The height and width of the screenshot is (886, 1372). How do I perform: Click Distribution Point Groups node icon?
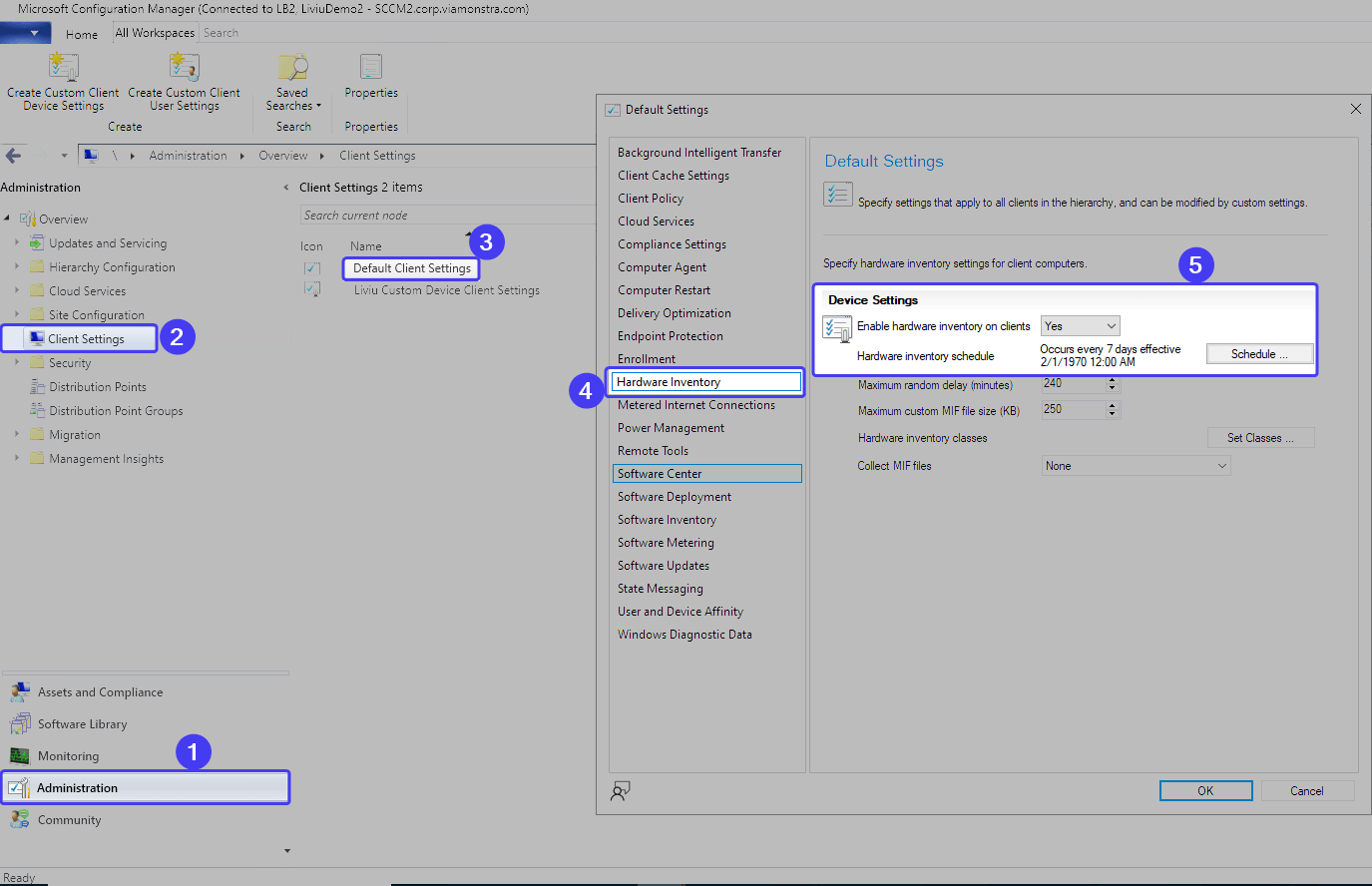click(x=37, y=411)
